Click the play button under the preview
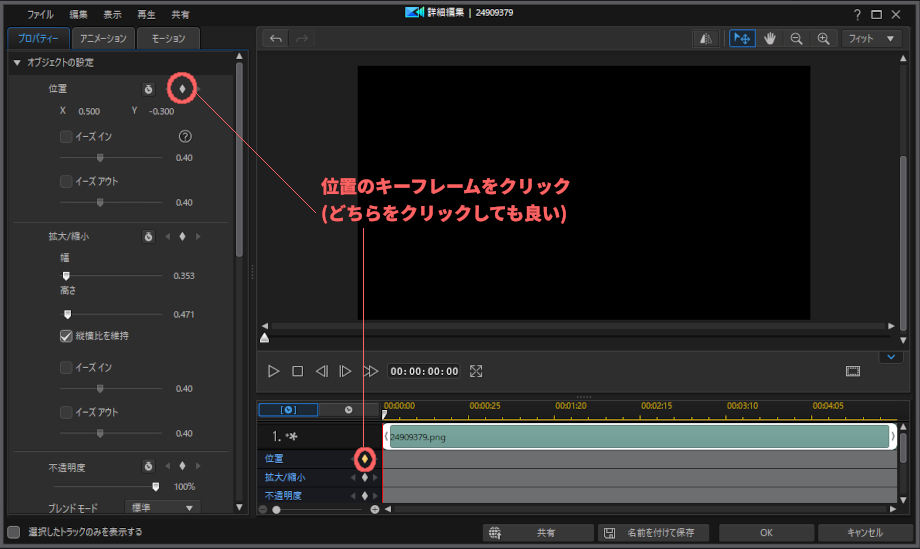The image size is (920, 549). click(x=274, y=371)
